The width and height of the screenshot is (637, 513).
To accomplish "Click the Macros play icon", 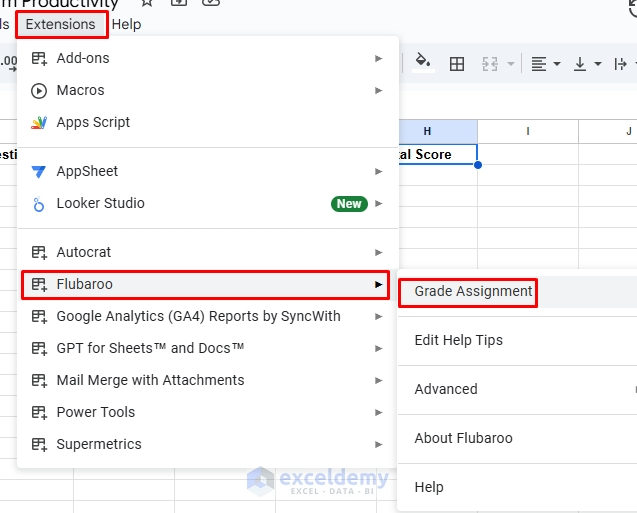I will coord(39,90).
